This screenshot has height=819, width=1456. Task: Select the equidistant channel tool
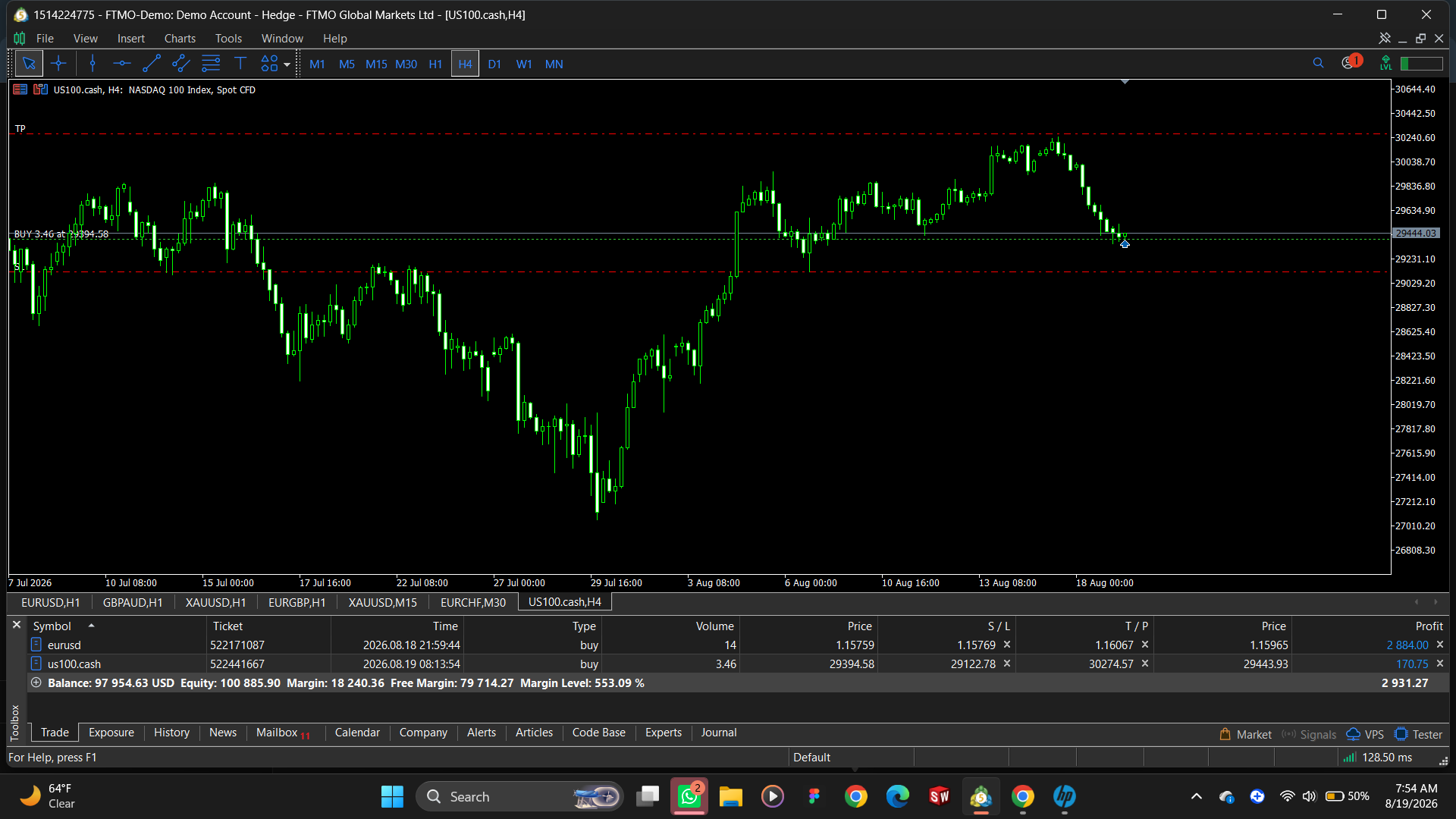click(x=181, y=64)
